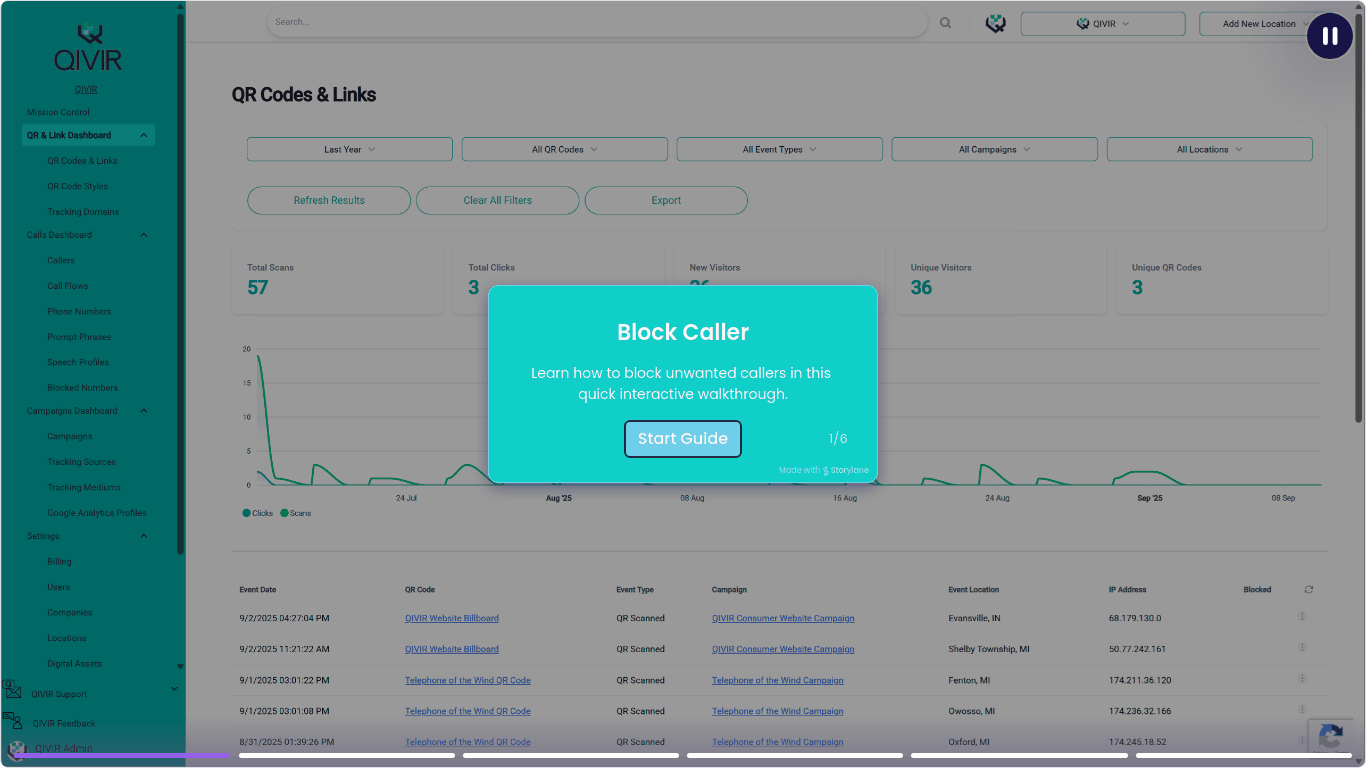The height and width of the screenshot is (768, 1366).
Task: Click the QIVIR logo in the sidebar
Action: 88,48
